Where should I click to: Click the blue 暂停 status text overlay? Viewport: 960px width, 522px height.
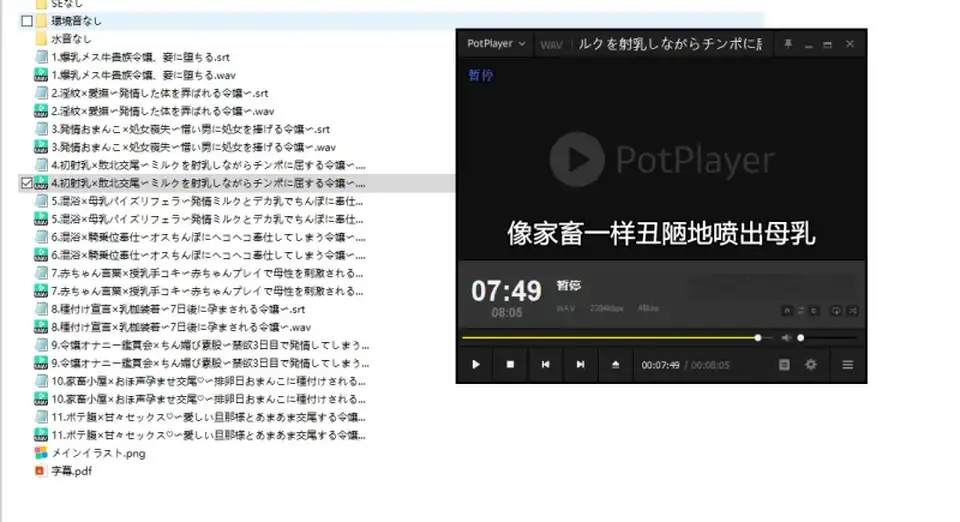tap(481, 75)
